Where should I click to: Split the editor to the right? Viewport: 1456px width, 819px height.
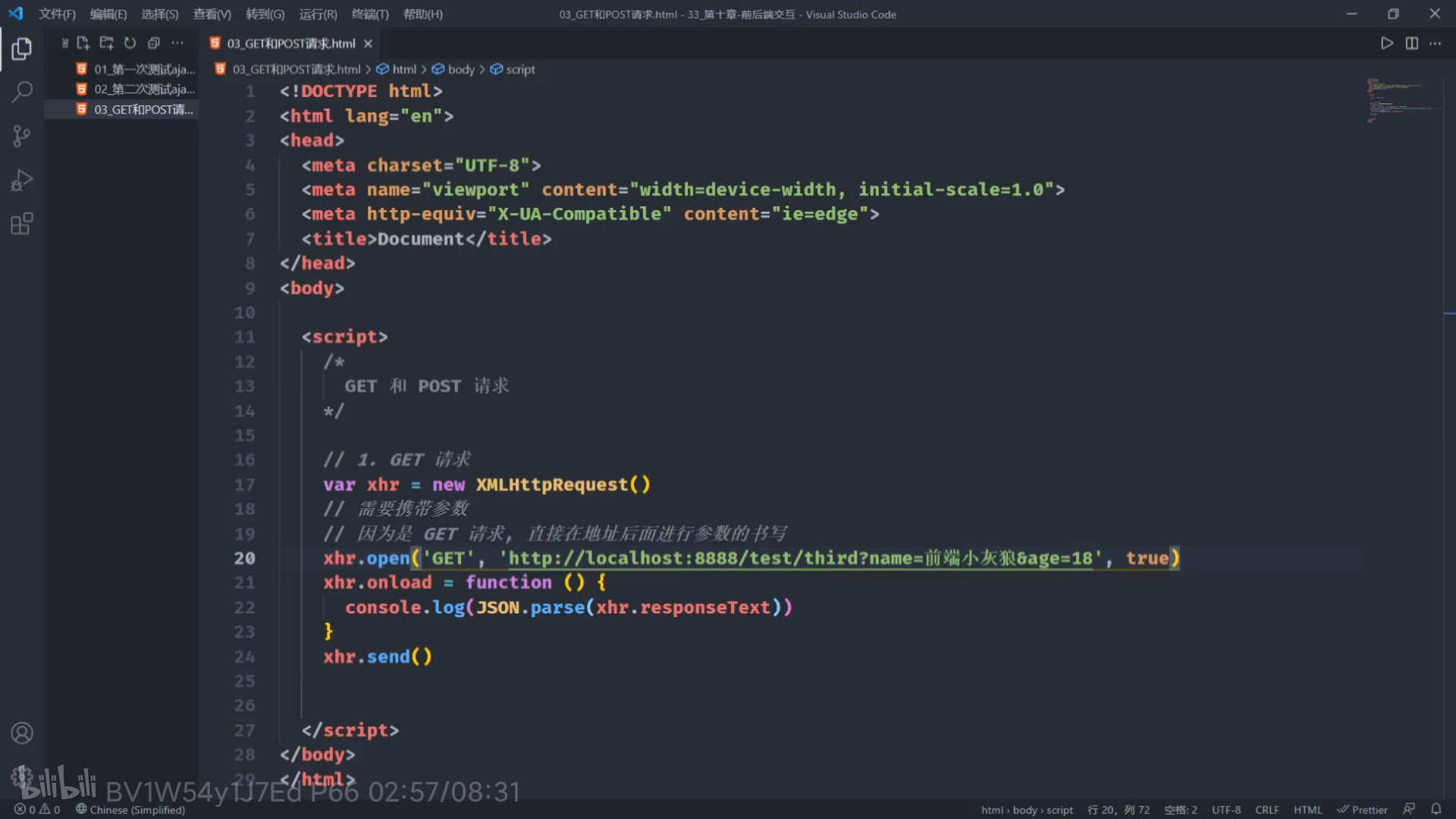(x=1411, y=43)
